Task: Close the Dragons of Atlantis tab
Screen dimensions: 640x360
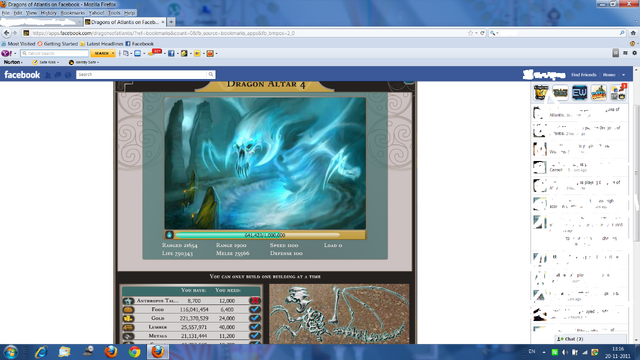Action: [163, 22]
